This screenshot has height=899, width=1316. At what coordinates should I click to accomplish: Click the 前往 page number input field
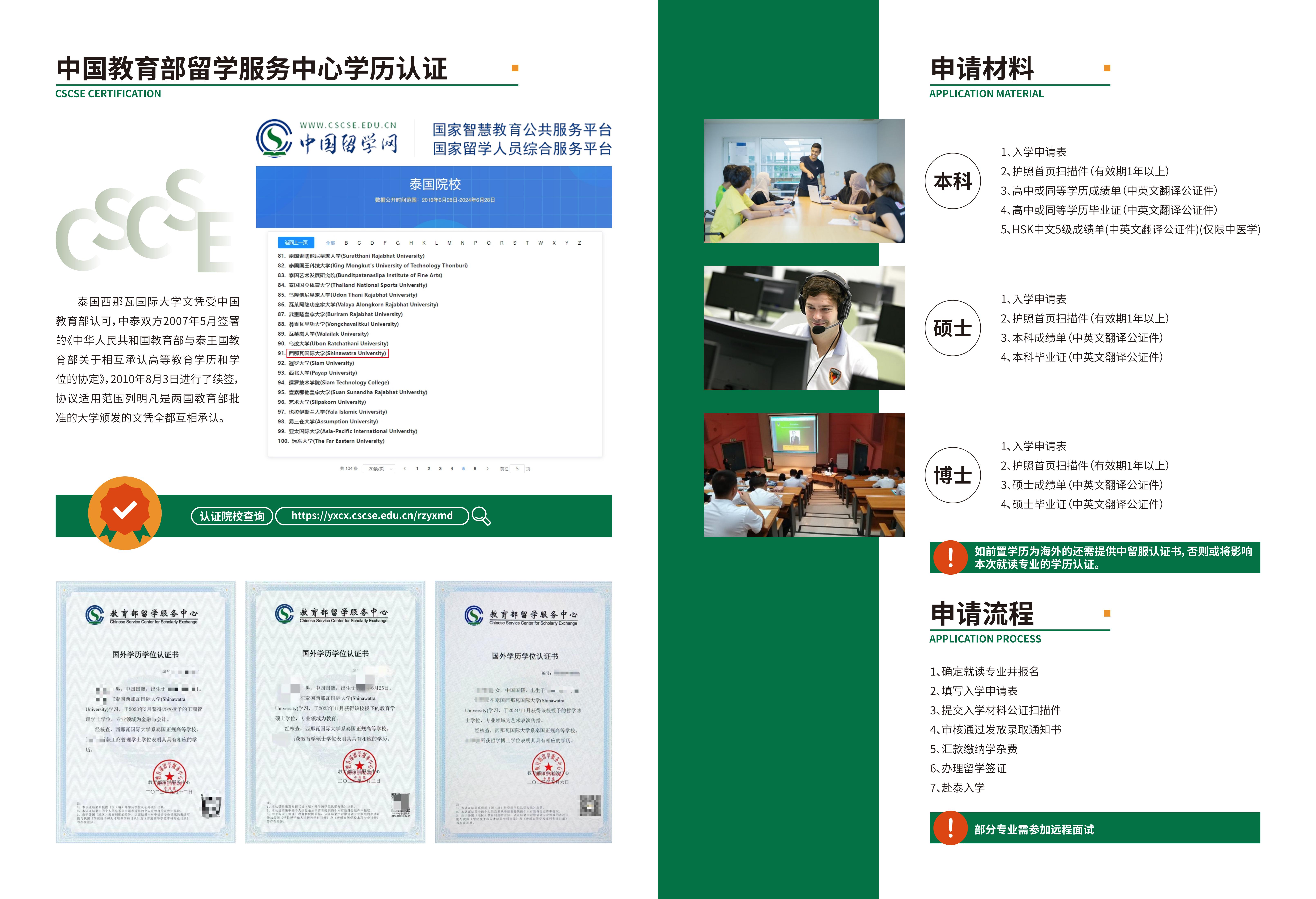[517, 468]
